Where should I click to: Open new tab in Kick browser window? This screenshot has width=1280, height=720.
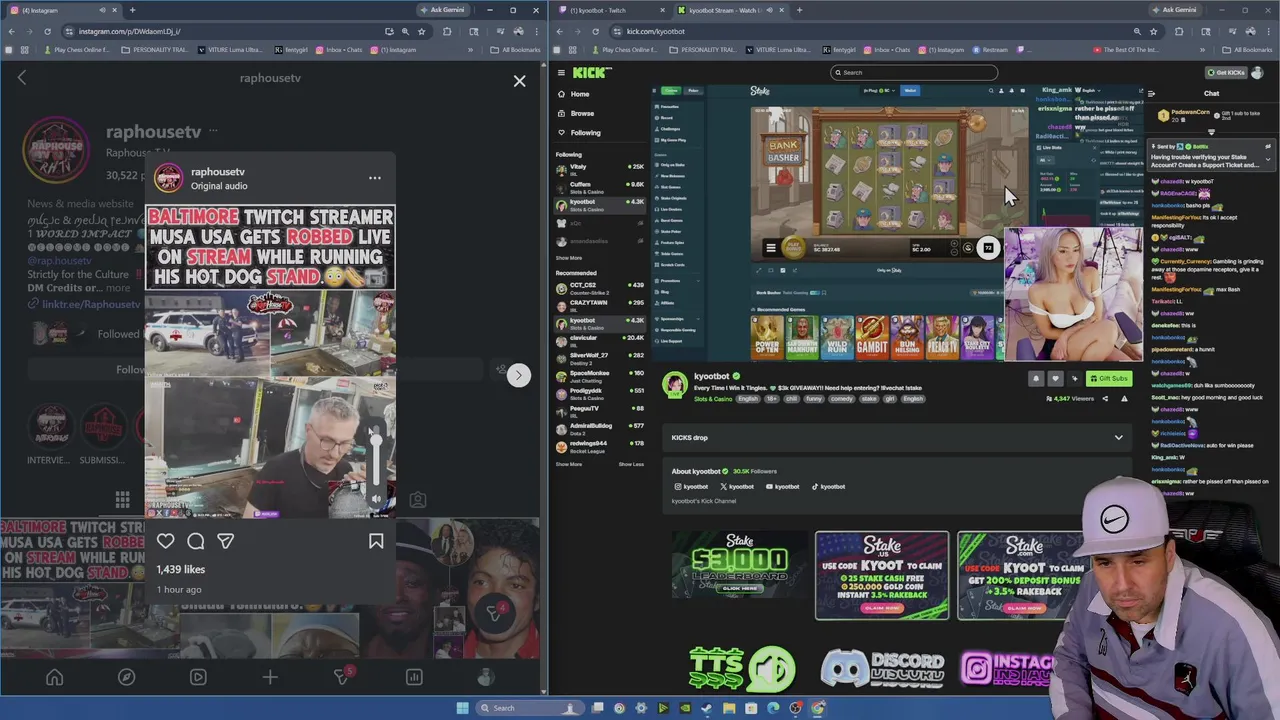click(x=799, y=10)
